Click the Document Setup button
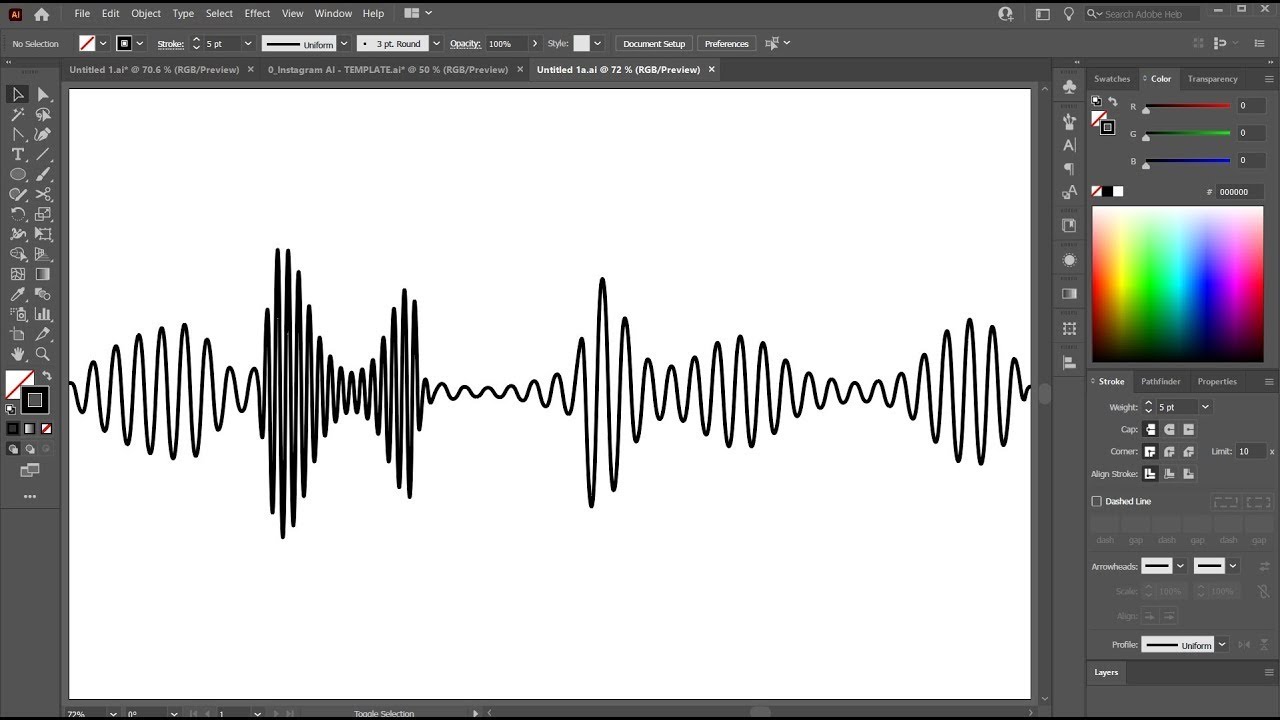Viewport: 1280px width, 720px height. (654, 44)
